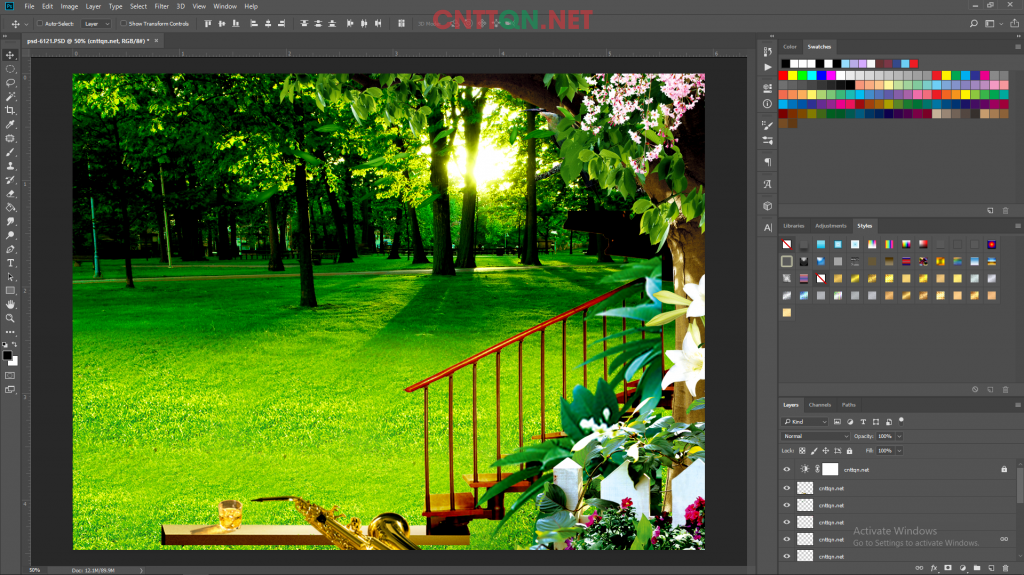Viewport: 1024px width, 575px height.
Task: Select the Paint Bucket tool
Action: point(10,208)
